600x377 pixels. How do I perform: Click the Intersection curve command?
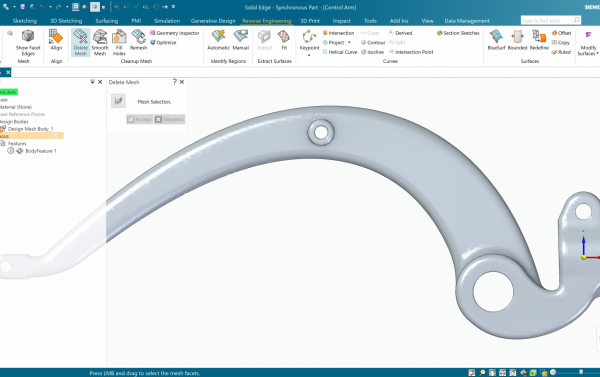338,33
